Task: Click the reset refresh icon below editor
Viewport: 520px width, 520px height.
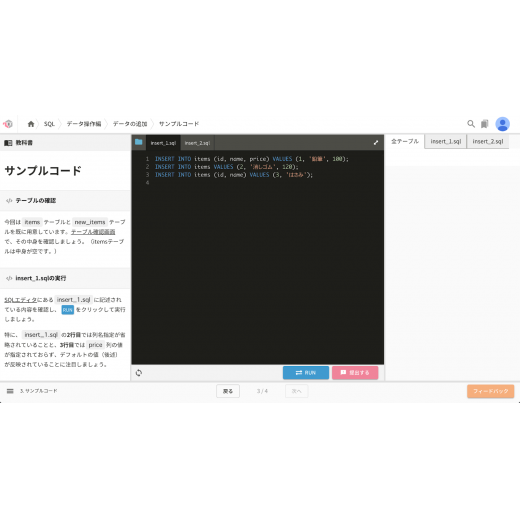Action: tap(139, 373)
